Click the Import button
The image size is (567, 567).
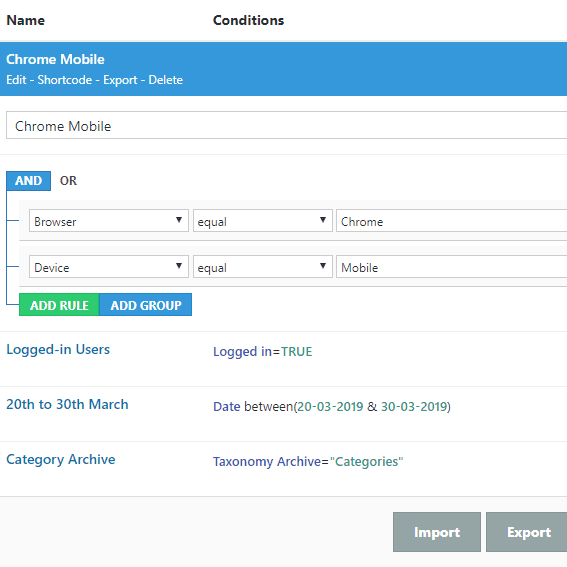(x=437, y=532)
